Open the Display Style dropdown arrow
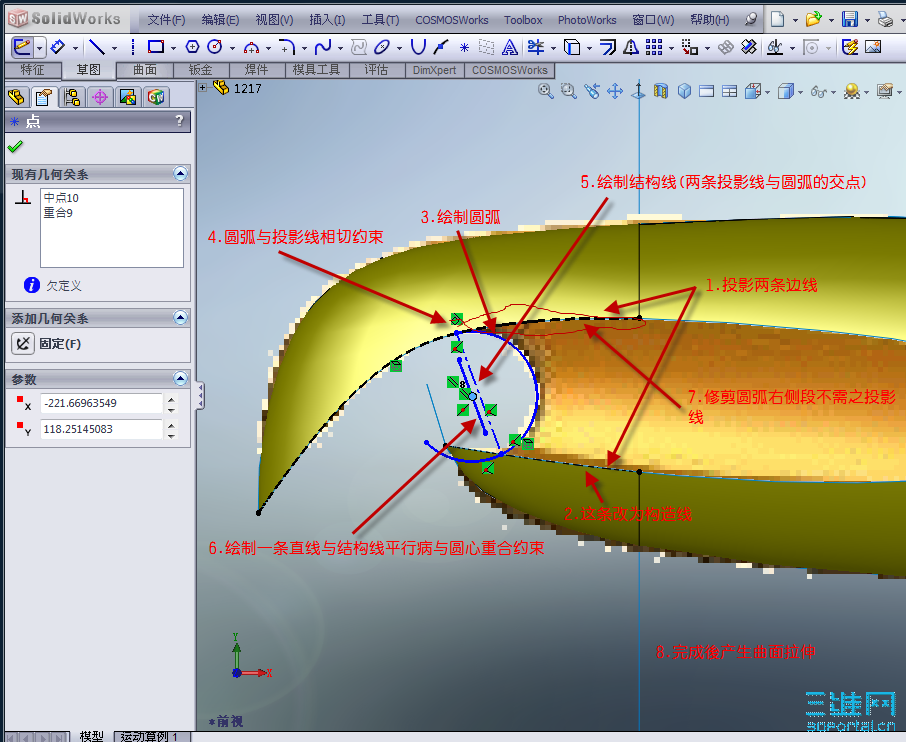 800,91
